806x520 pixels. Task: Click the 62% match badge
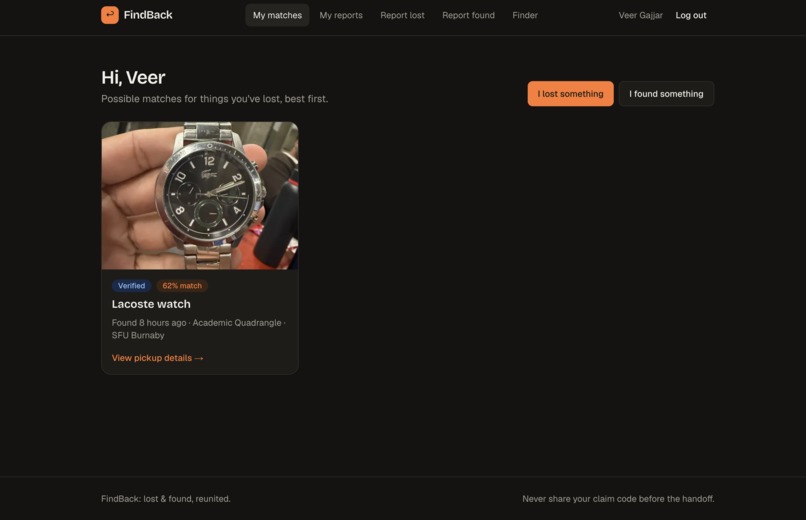click(x=182, y=286)
